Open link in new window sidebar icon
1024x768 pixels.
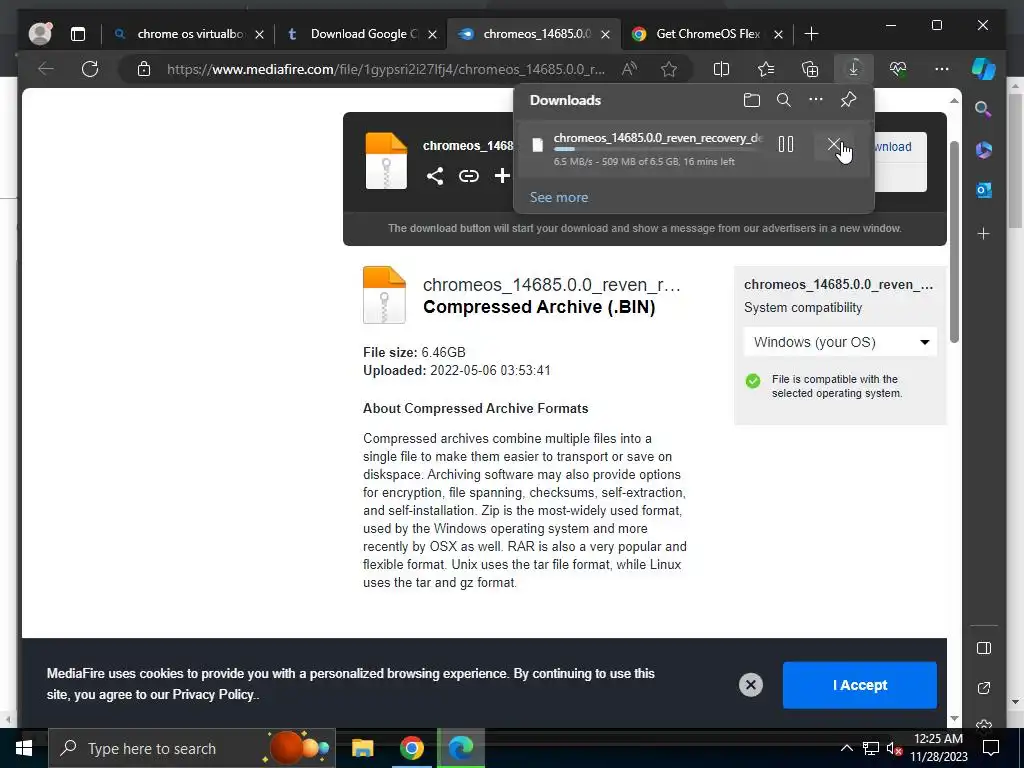pyautogui.click(x=984, y=688)
